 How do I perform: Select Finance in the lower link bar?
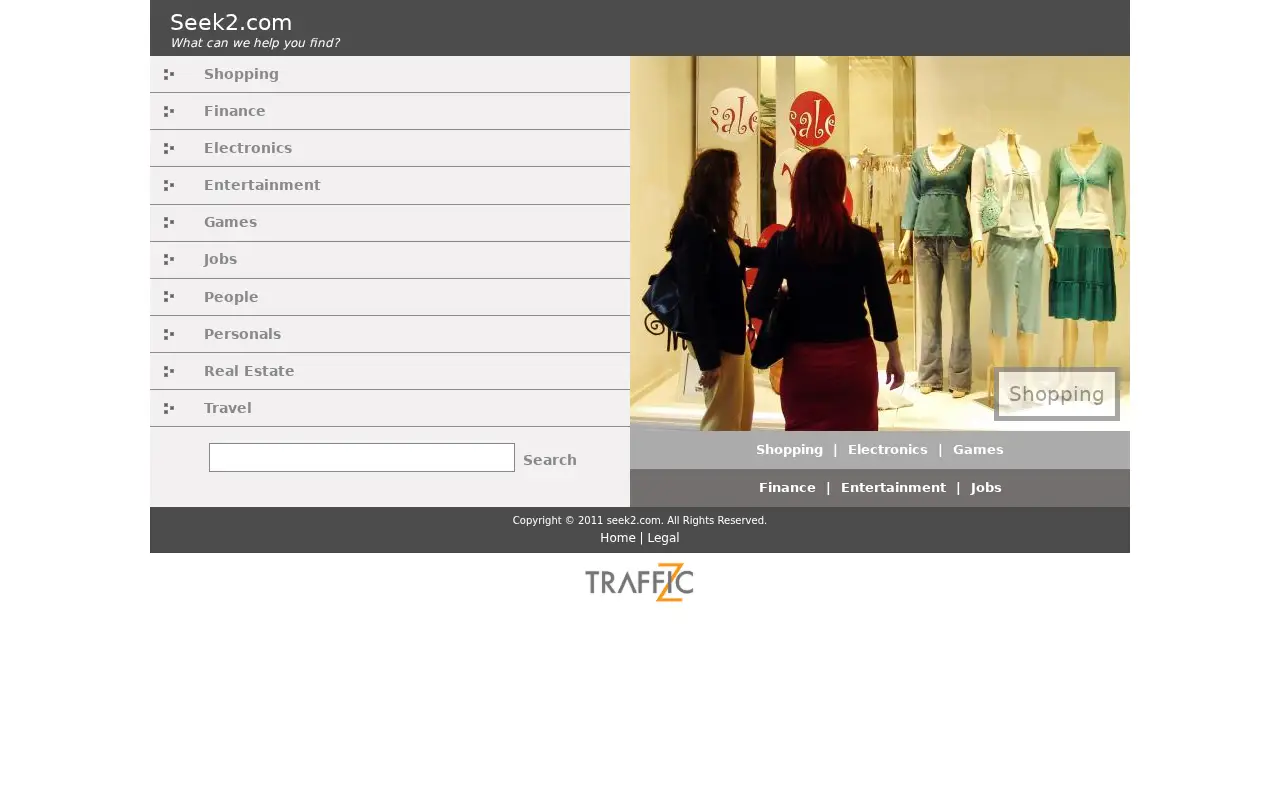(x=787, y=488)
